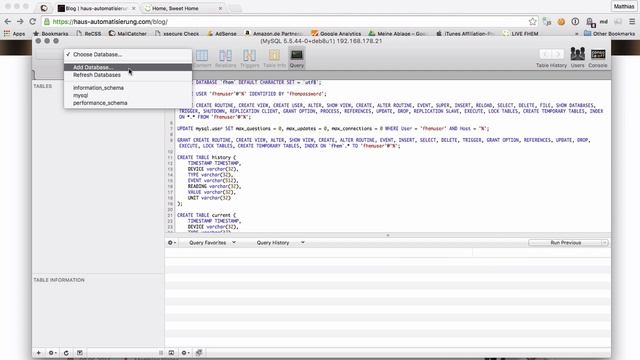Toggle the sidebar pane button at bottom

pos(171,353)
